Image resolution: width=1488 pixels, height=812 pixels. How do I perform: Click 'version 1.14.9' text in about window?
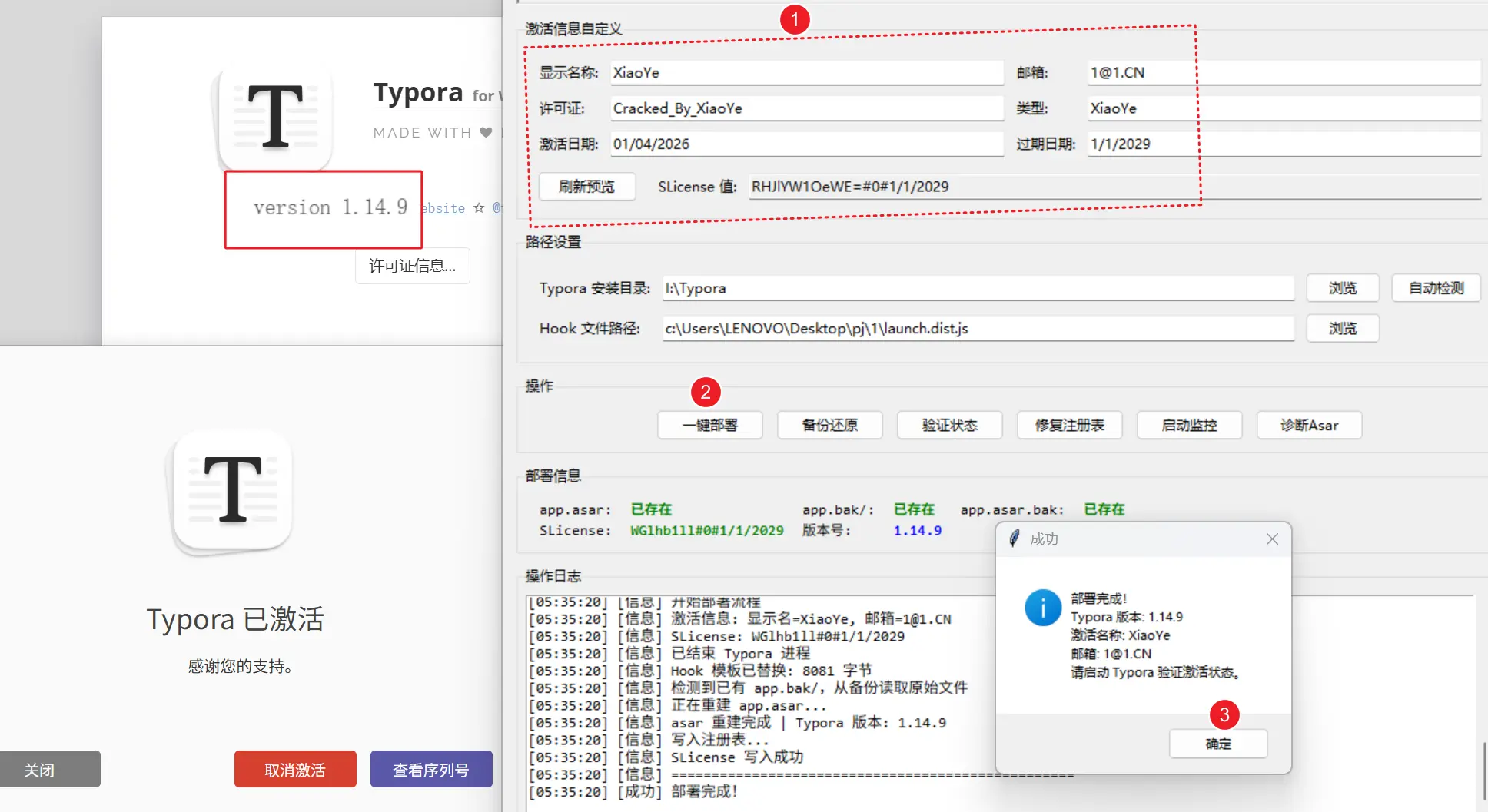coord(330,207)
